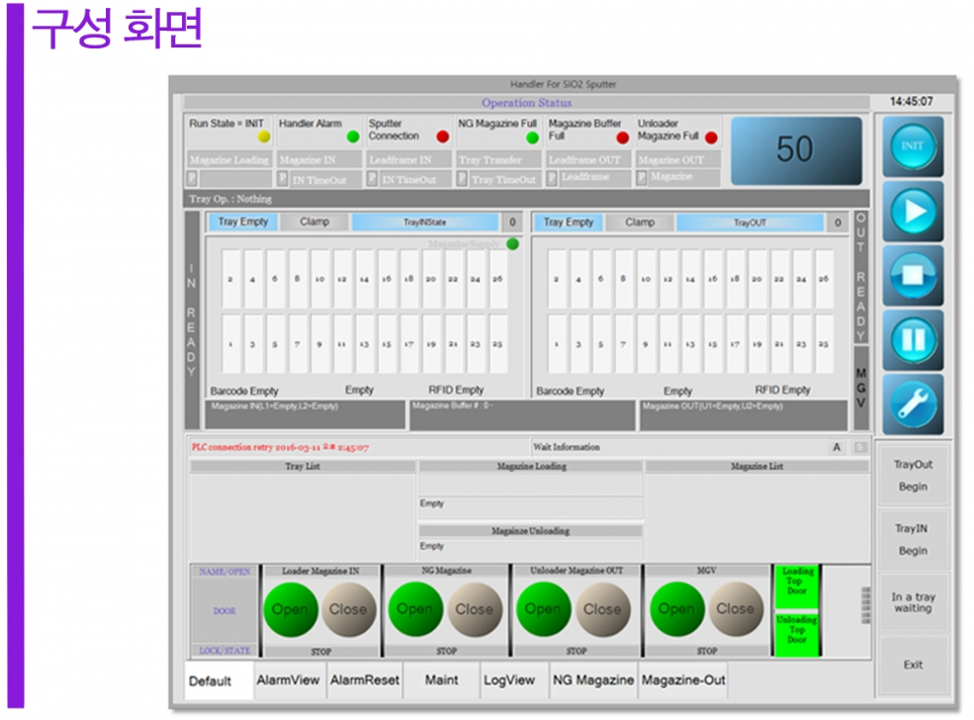Click the TrayOut Begin button
Screen dimensions: 974x720
(x=912, y=475)
